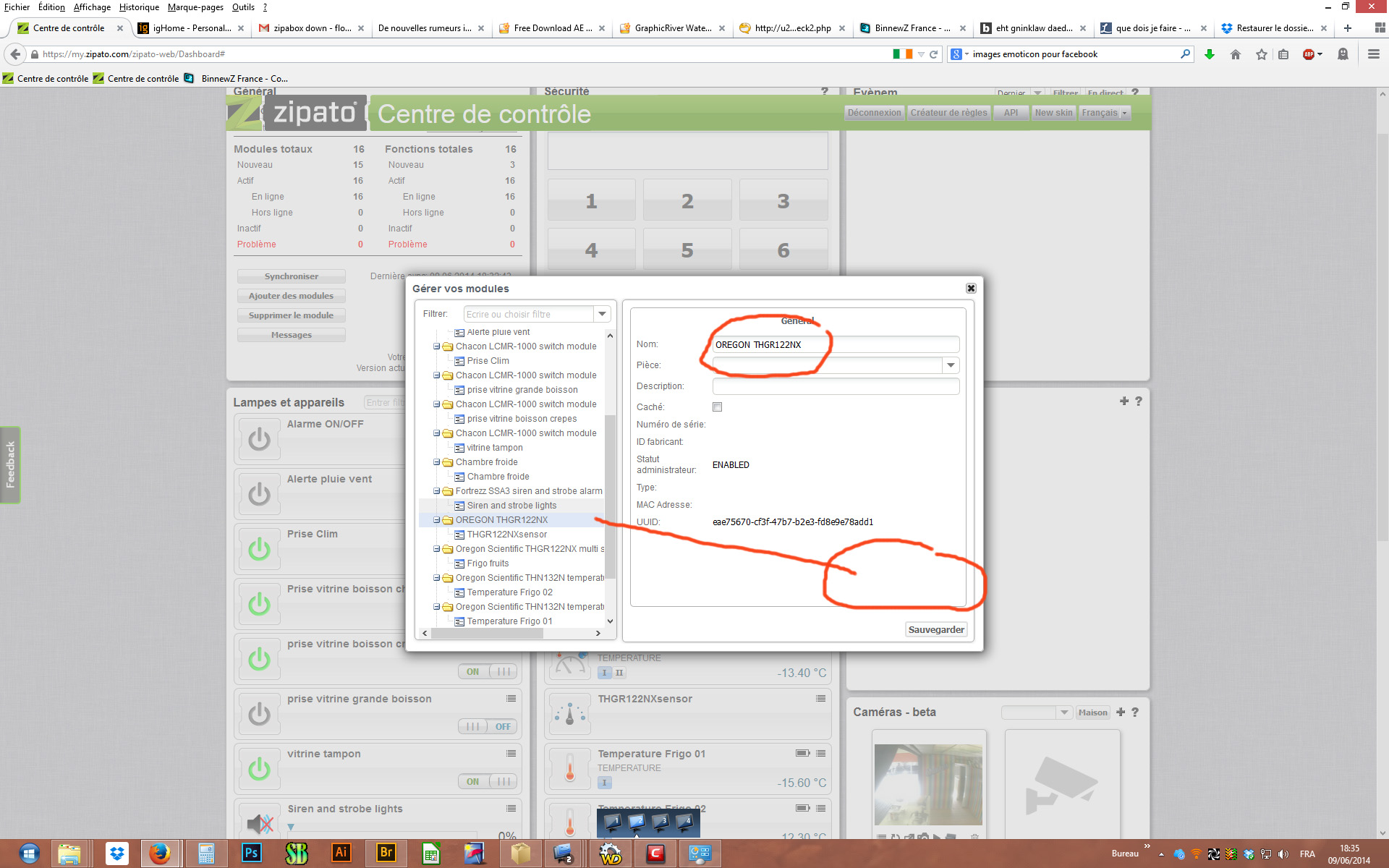Open vitrine tampon options menu icon
Viewport: 1389px width, 868px height.
coord(511,754)
